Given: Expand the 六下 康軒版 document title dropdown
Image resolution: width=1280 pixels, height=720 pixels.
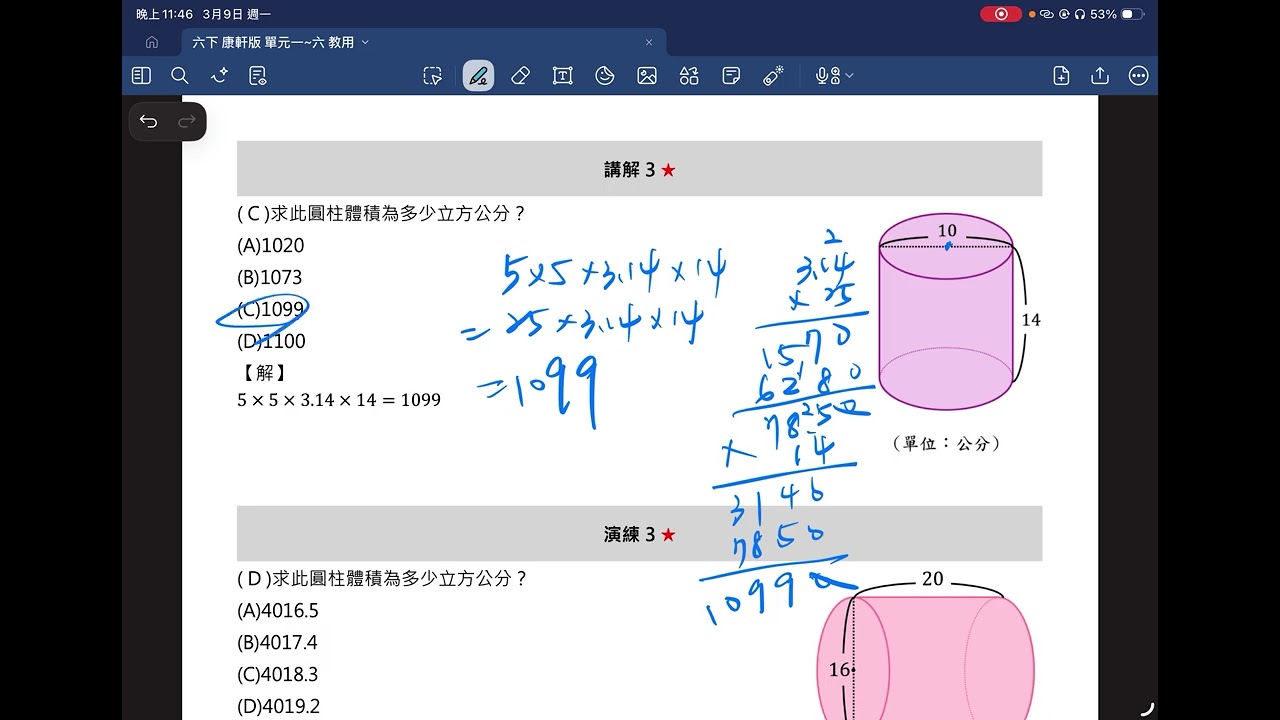Looking at the screenshot, I should (365, 42).
